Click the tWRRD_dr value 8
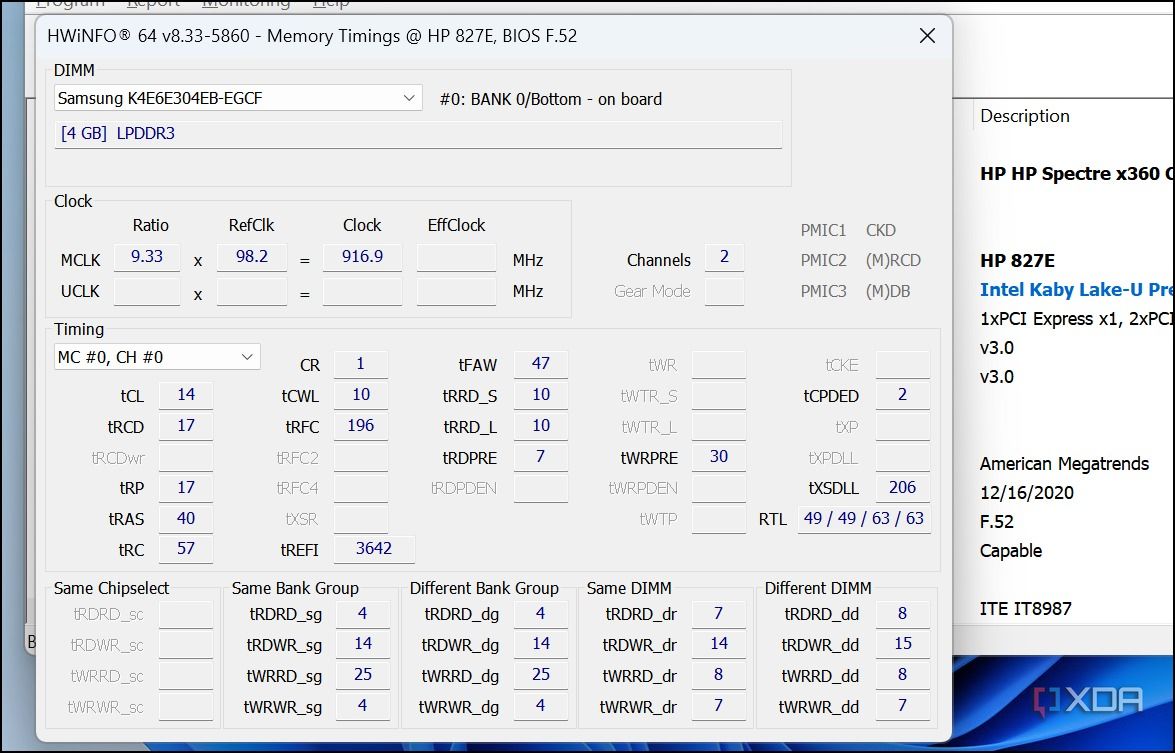Viewport: 1175px width, 753px height. (x=719, y=675)
